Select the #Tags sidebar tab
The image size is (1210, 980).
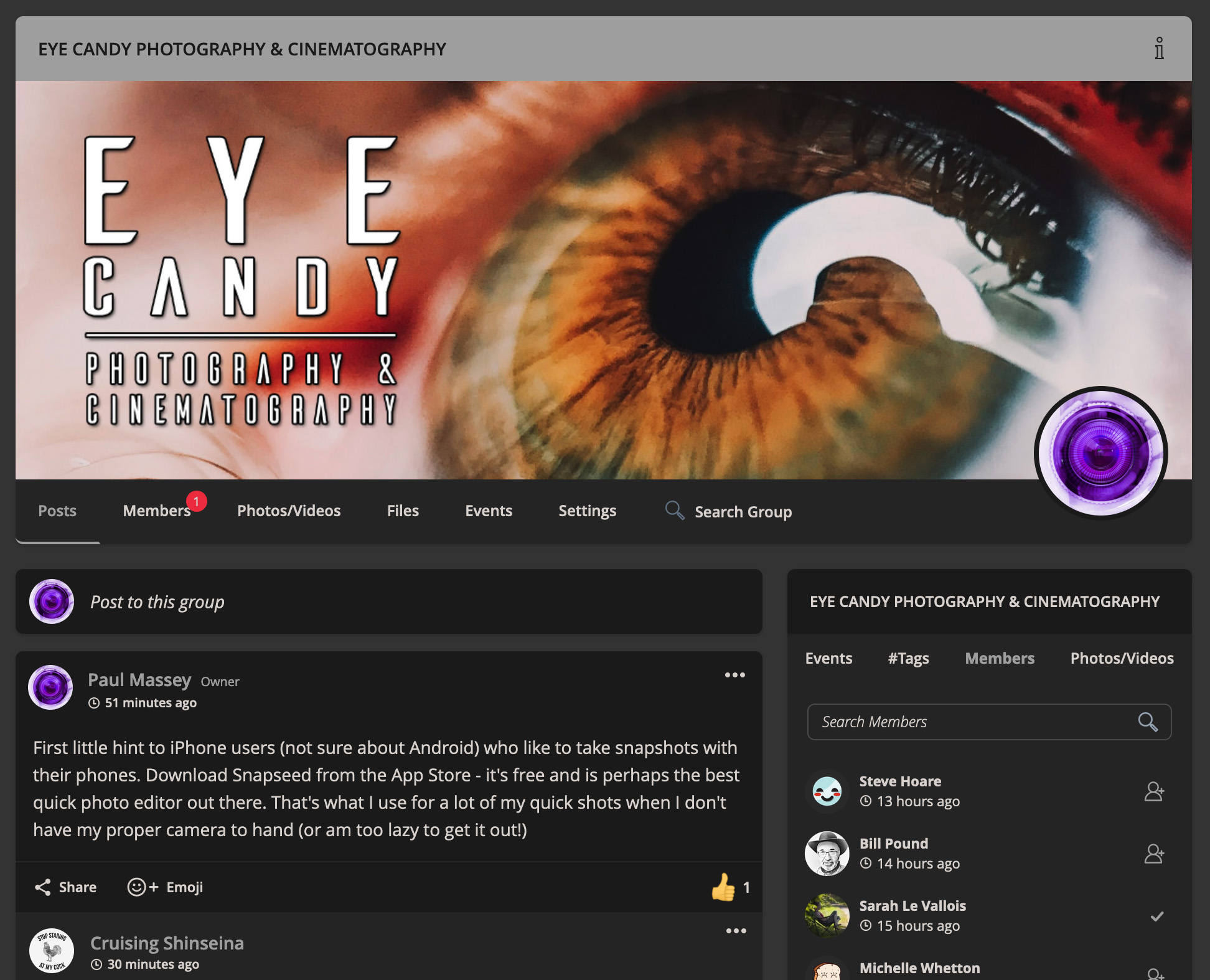[x=908, y=658]
